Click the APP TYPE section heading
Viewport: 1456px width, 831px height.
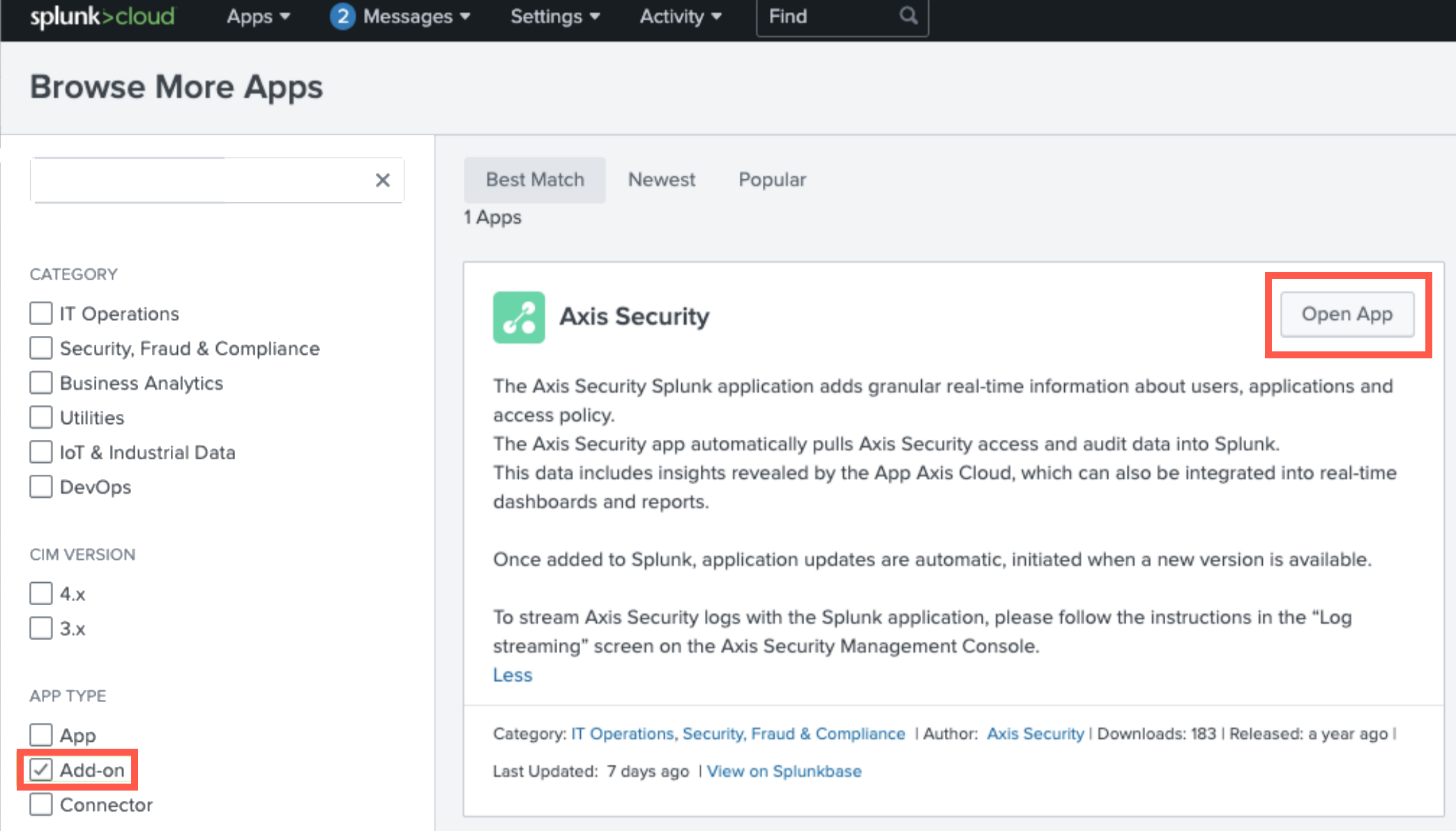(x=68, y=696)
